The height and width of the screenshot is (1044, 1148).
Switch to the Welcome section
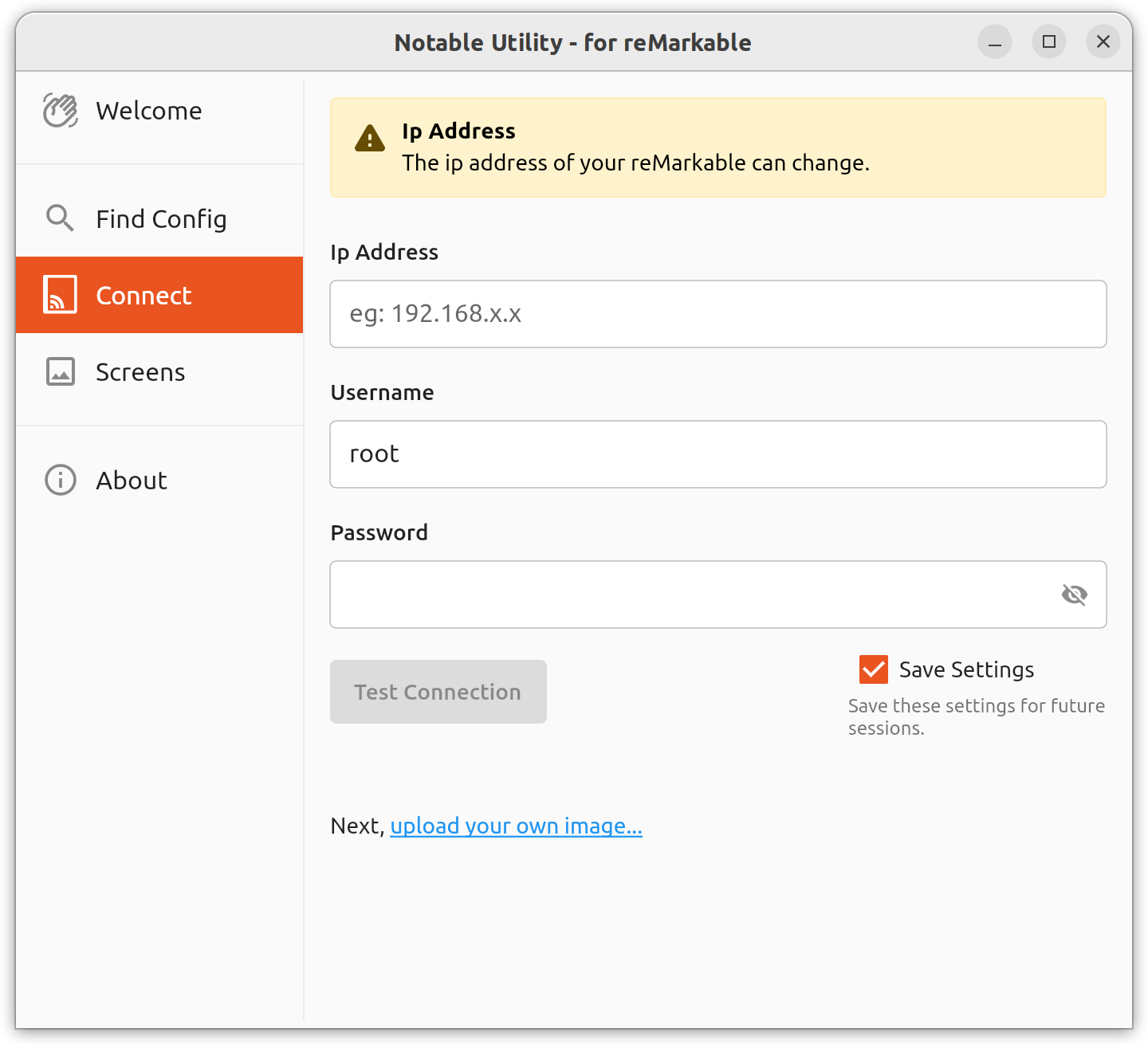[148, 110]
